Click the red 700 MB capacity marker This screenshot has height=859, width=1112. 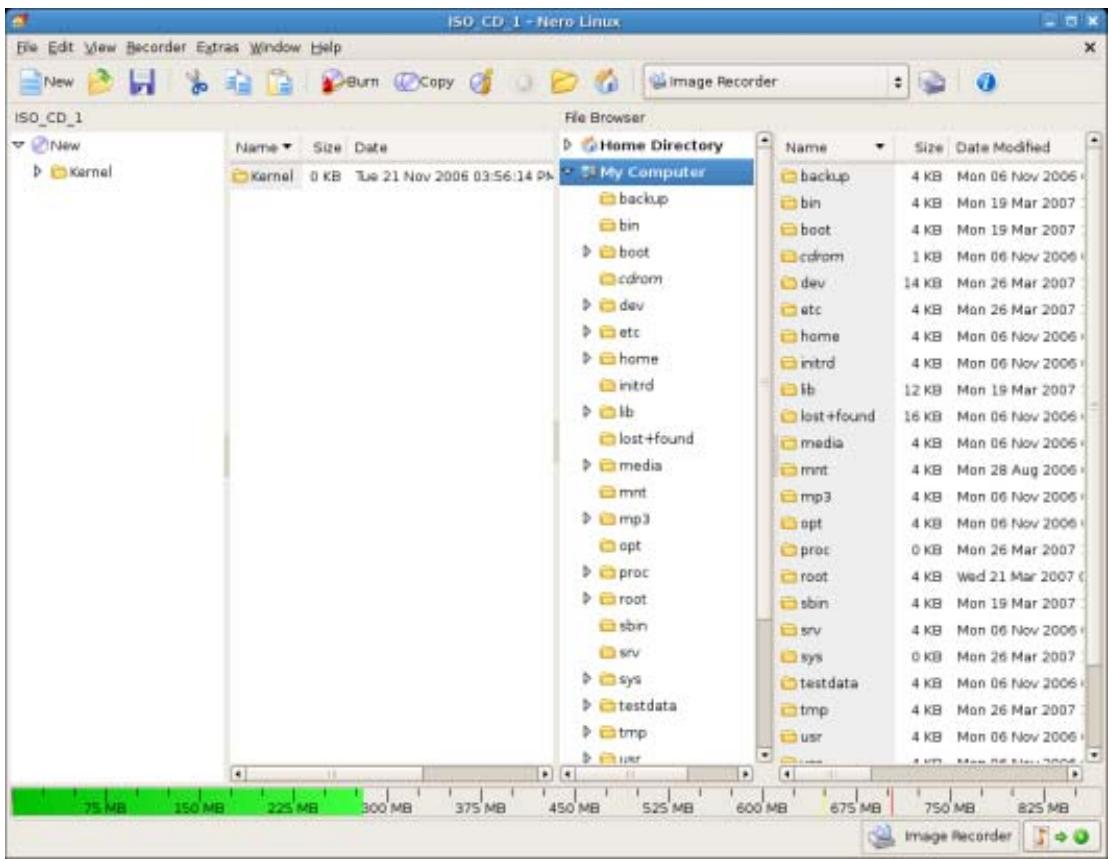891,802
